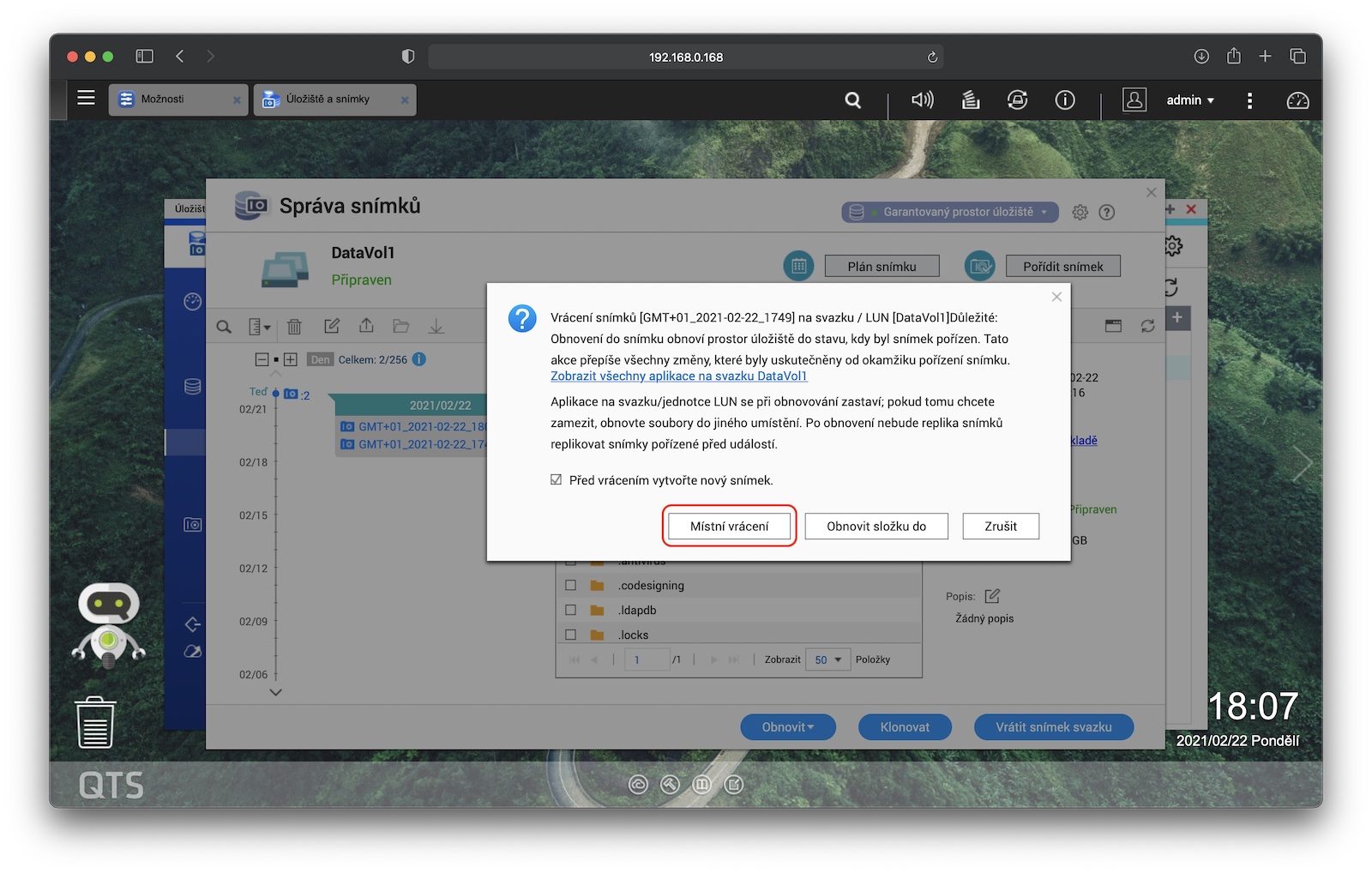Image resolution: width=1372 pixels, height=873 pixels.
Task: Click the browser address bar 192.168.0.168
Action: pyautogui.click(x=685, y=57)
